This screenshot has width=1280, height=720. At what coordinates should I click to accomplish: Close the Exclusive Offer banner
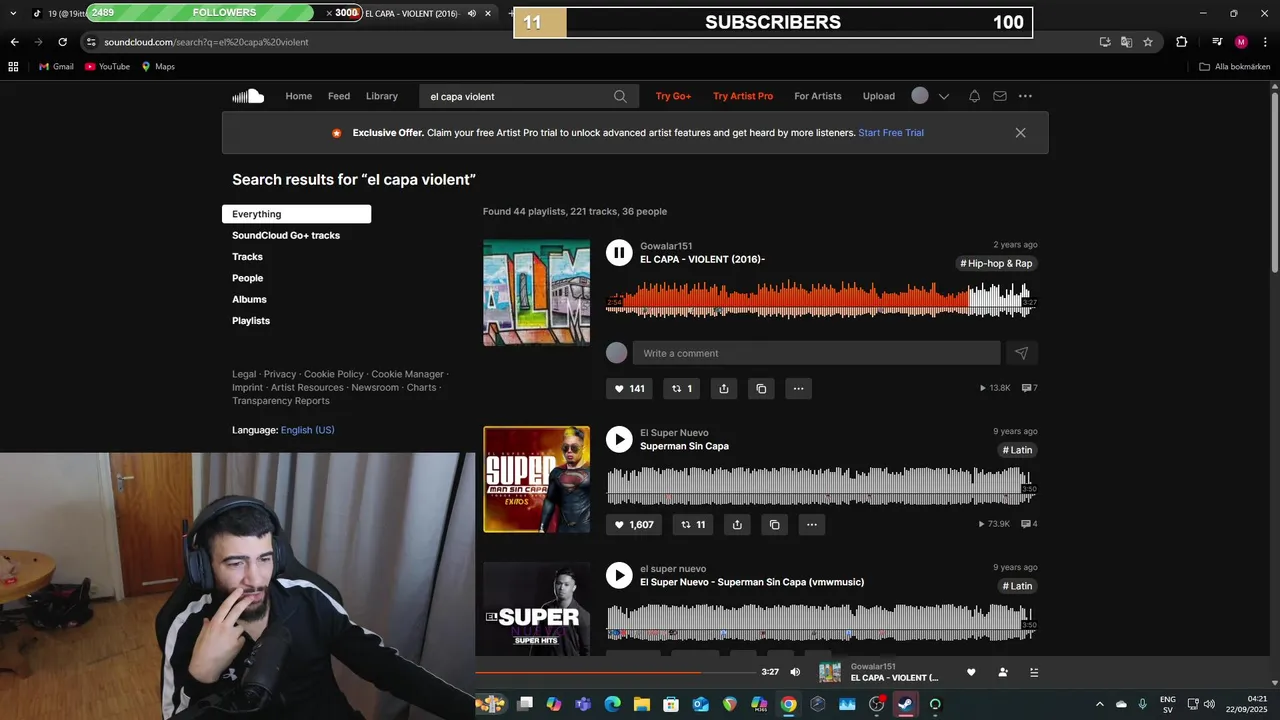(1020, 133)
